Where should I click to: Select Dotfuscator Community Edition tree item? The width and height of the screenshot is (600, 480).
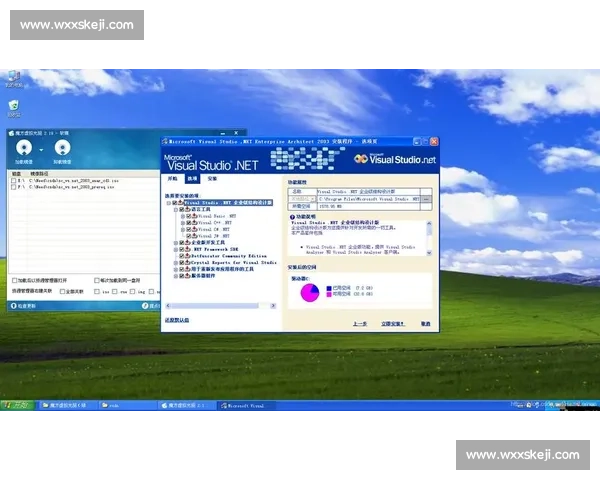click(x=229, y=256)
